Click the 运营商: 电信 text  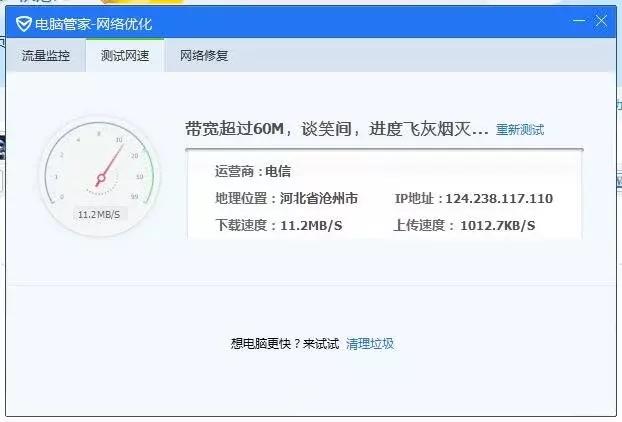(253, 171)
